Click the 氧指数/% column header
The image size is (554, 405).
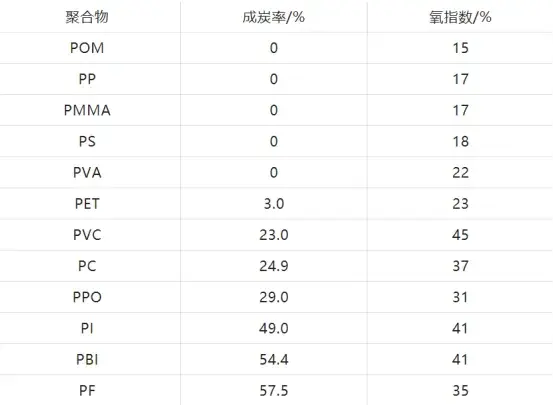coord(460,17)
